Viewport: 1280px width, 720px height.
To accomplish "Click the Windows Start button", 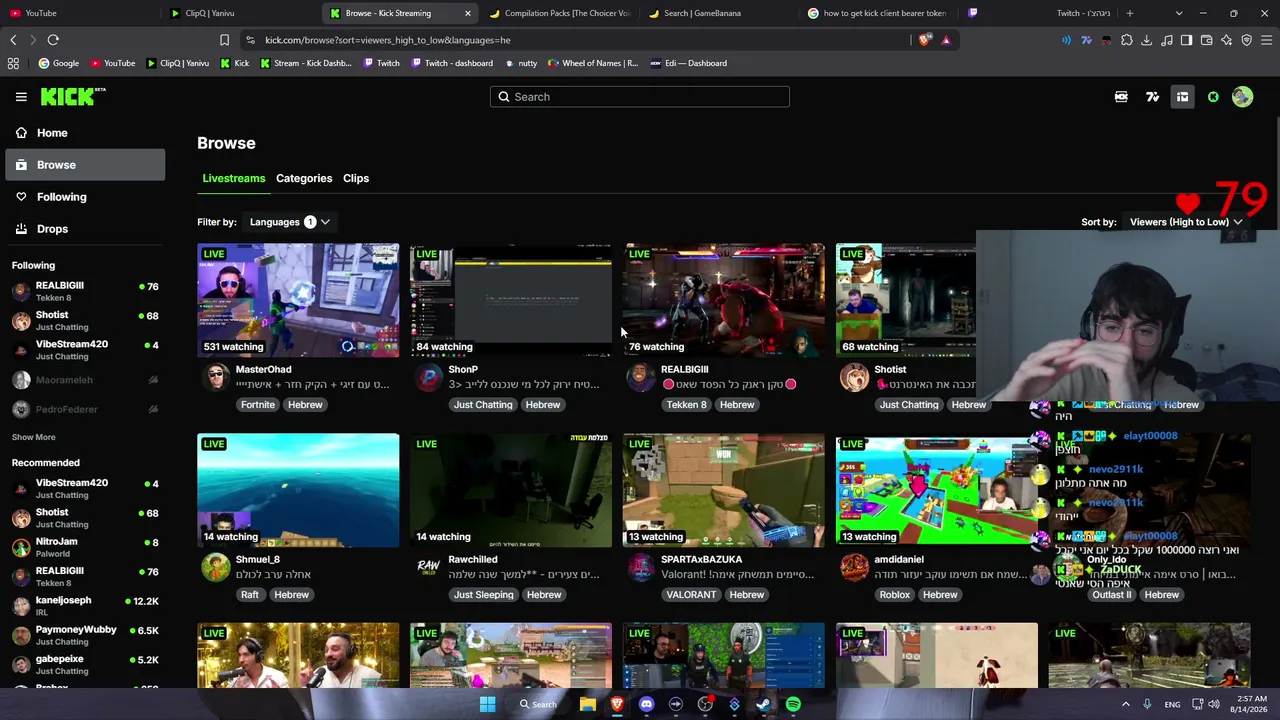I will click(x=487, y=704).
